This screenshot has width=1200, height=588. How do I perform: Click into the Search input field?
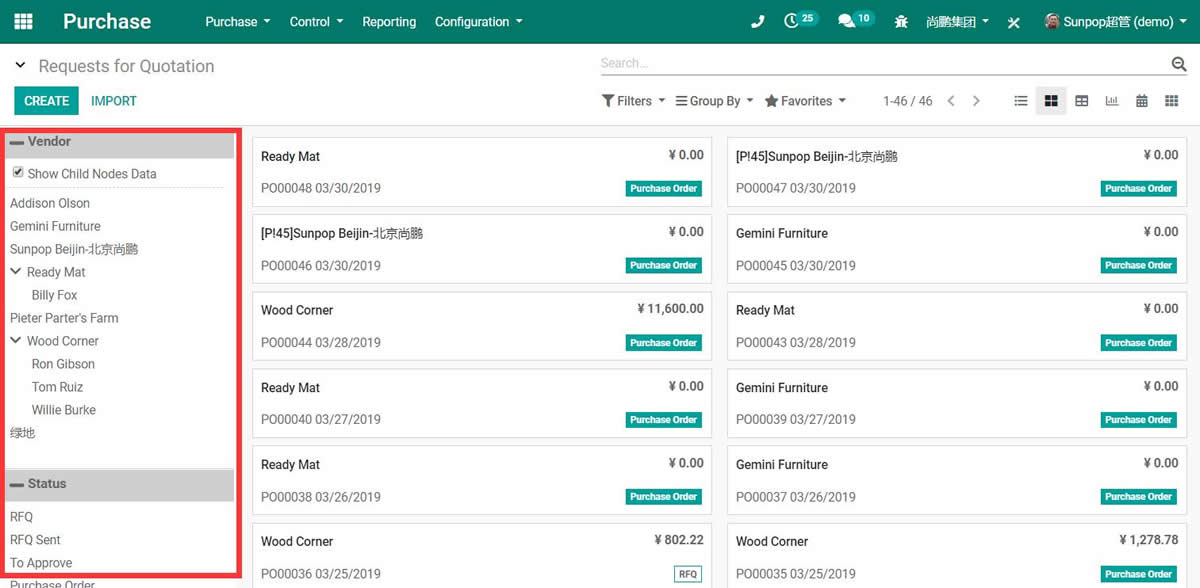[880, 63]
